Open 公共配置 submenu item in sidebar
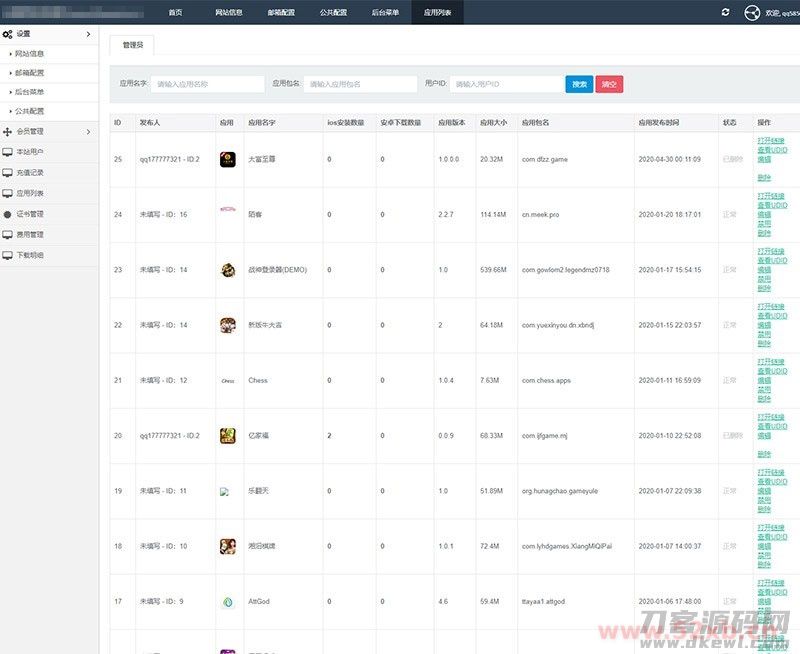This screenshot has height=654, width=800. [x=30, y=110]
